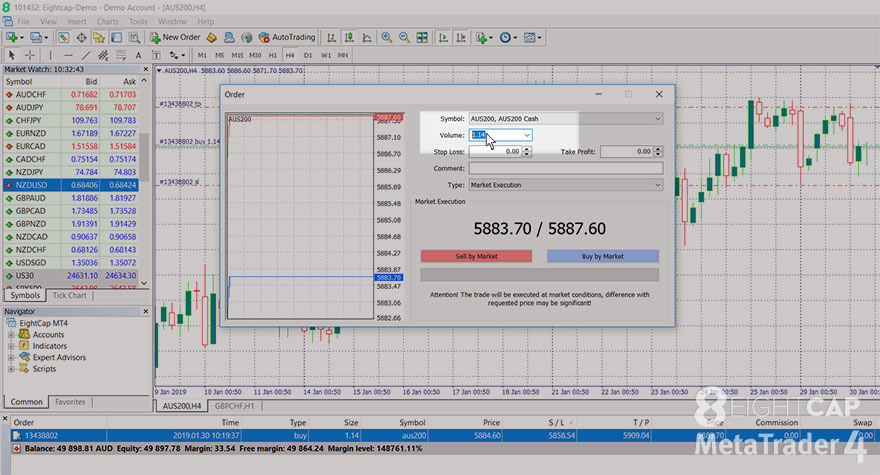
Task: Open the Type dropdown showing Market Execution
Action: [x=566, y=185]
